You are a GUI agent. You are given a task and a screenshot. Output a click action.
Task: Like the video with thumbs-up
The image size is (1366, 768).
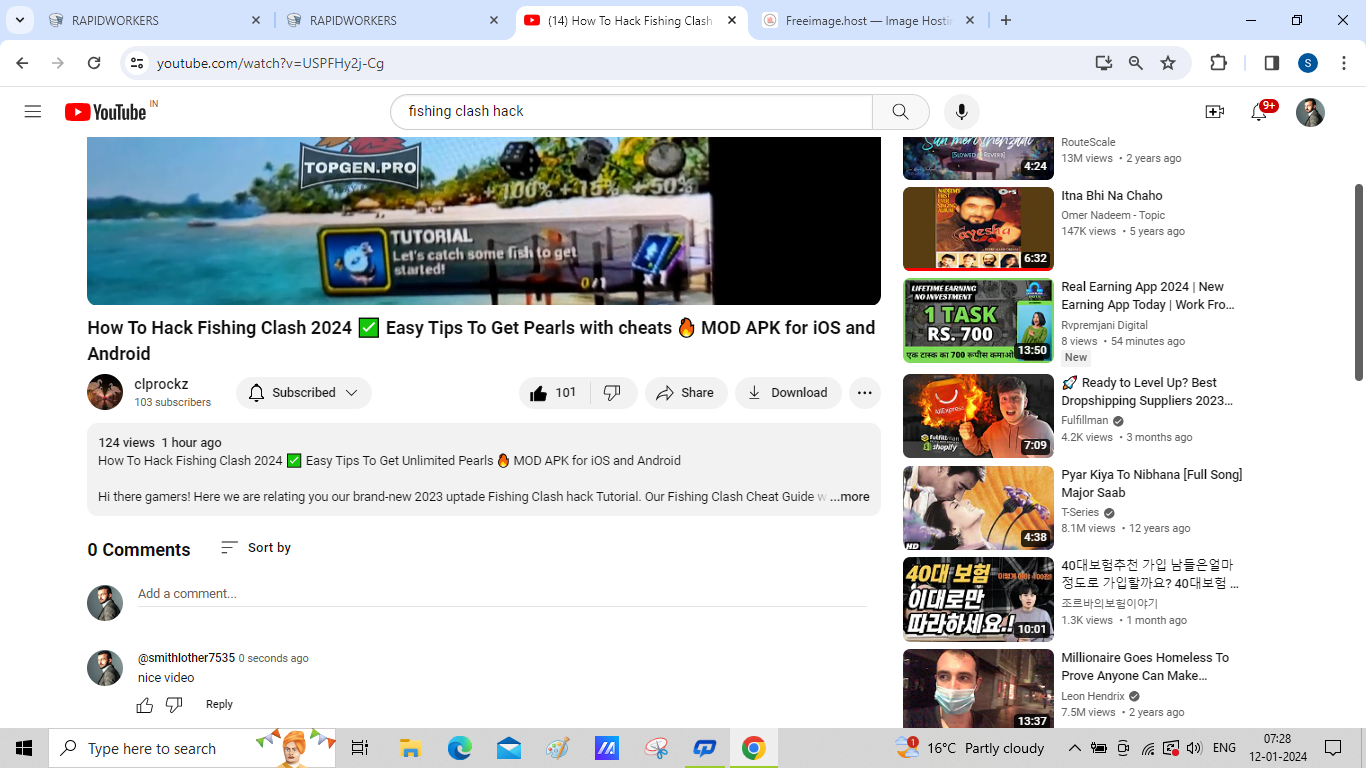click(x=553, y=393)
